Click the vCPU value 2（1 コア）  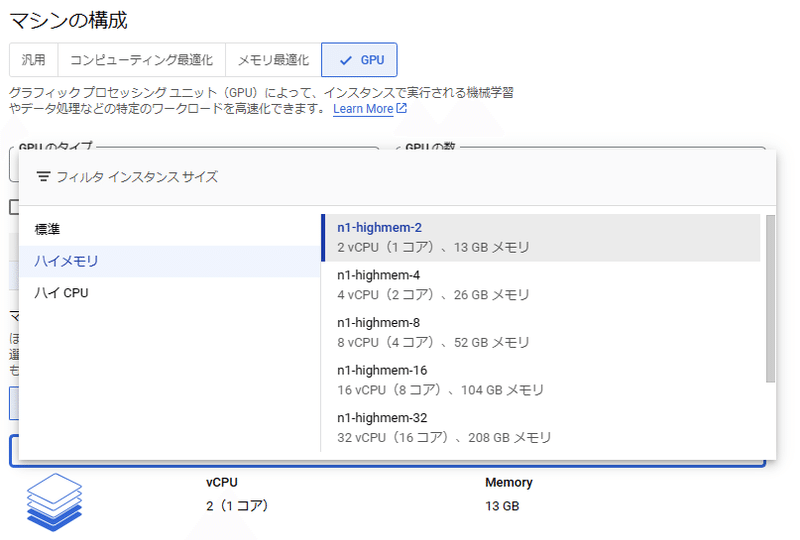click(237, 506)
